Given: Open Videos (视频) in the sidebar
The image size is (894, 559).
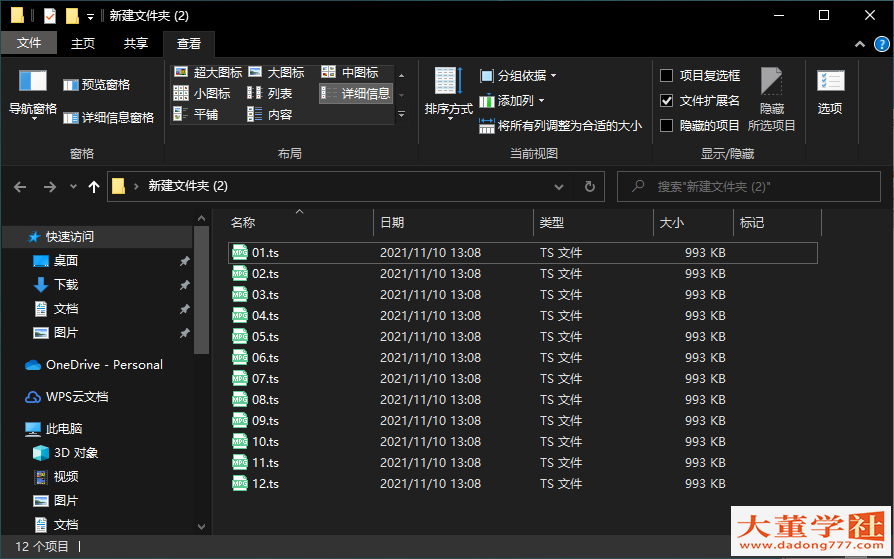Looking at the screenshot, I should tap(56, 477).
